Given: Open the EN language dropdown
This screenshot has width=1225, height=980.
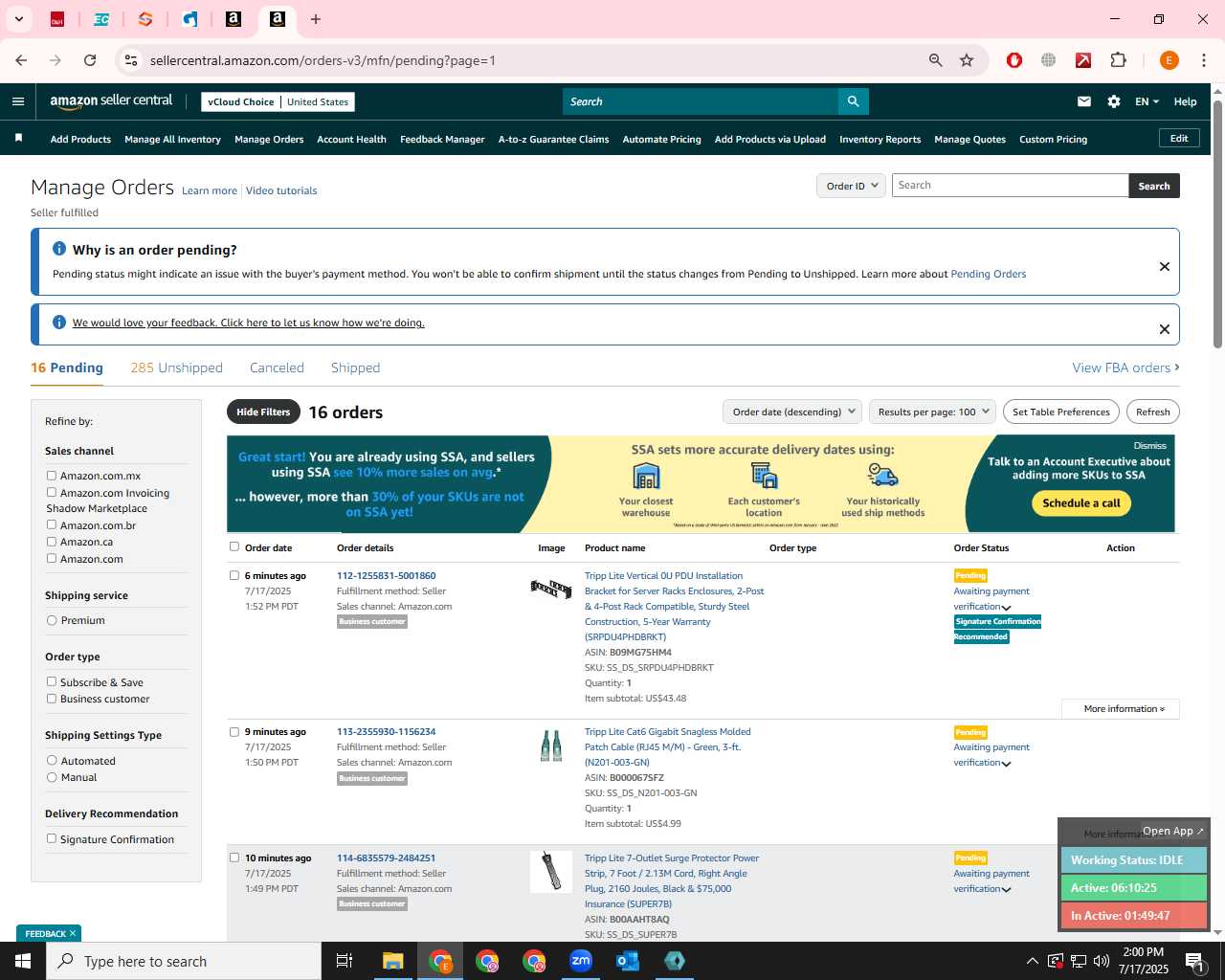Looking at the screenshot, I should point(1147,101).
